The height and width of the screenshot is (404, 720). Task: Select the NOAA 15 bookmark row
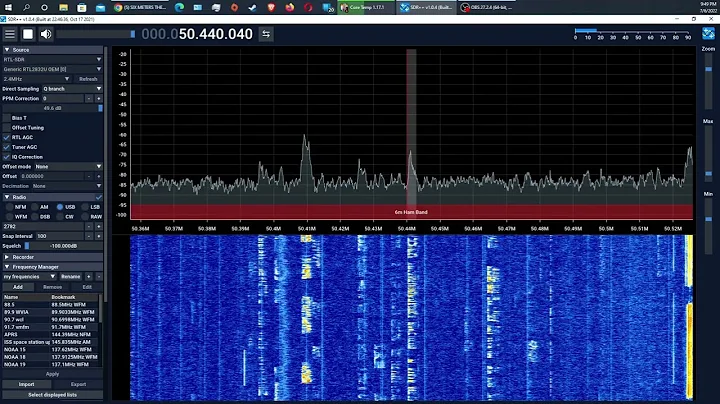point(51,349)
